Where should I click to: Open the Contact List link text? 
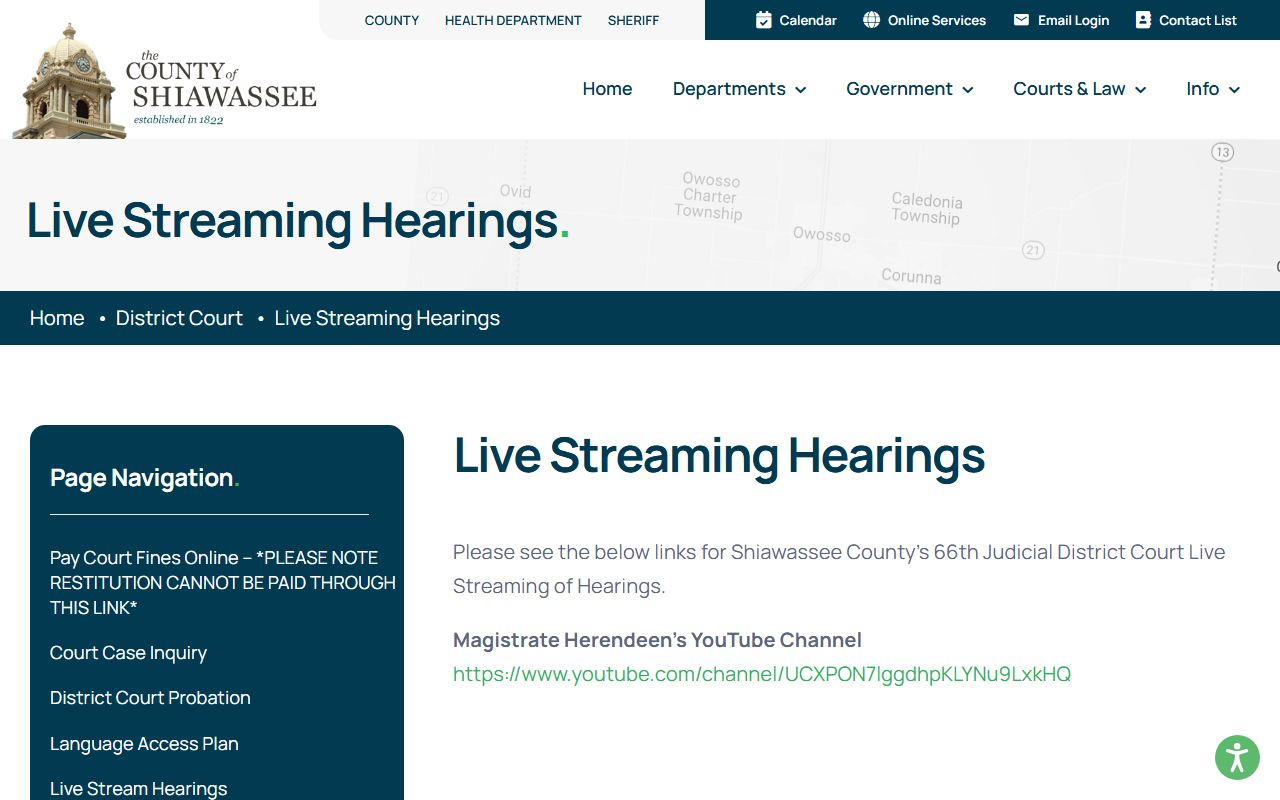[x=1198, y=20]
